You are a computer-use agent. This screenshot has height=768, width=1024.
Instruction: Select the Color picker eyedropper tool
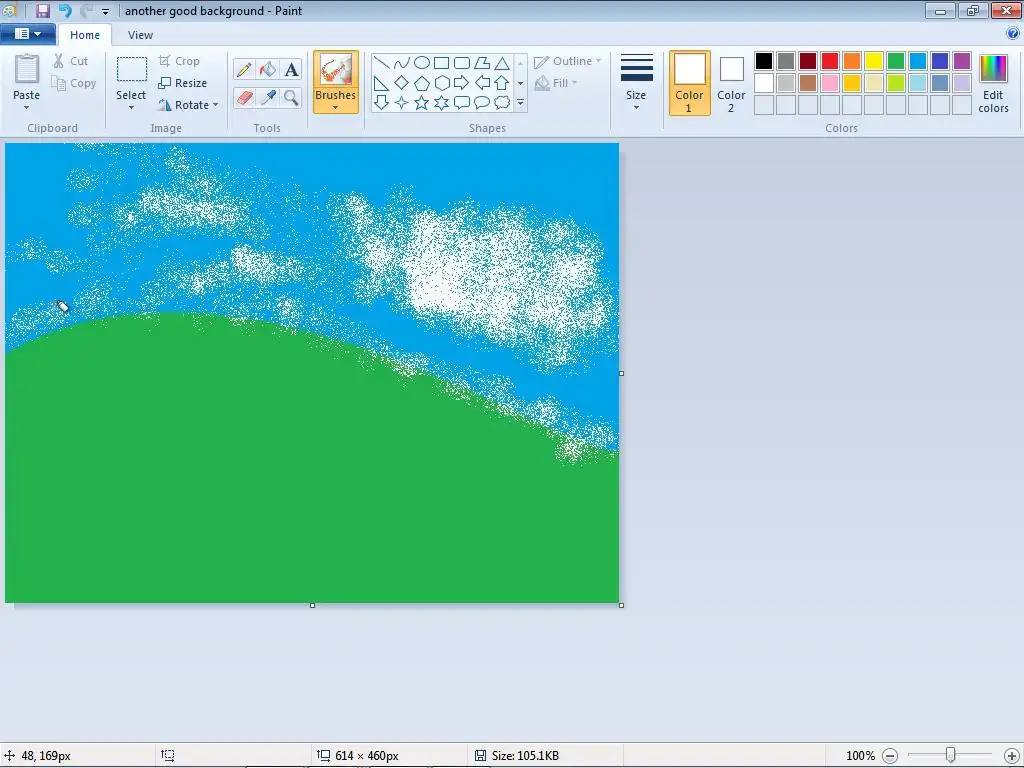268,98
